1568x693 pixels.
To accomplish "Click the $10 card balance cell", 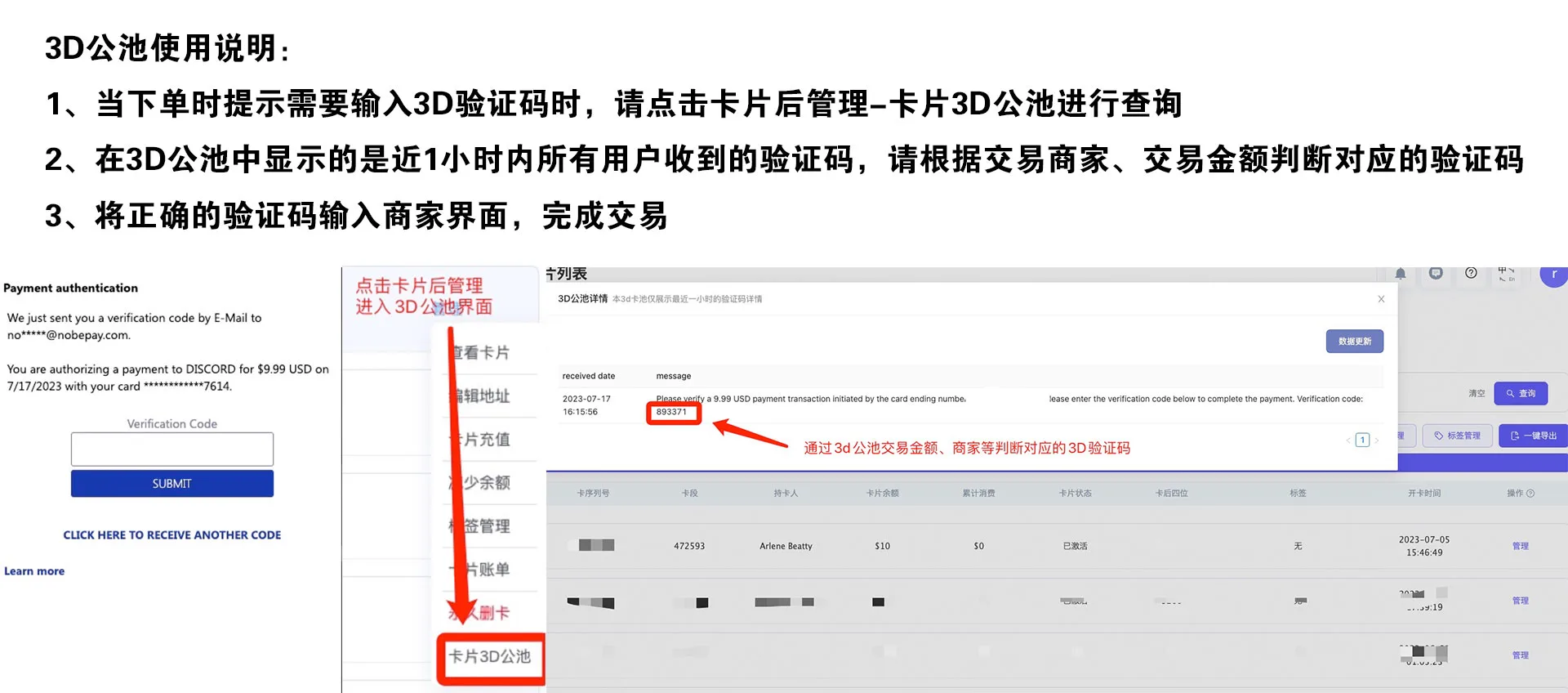I will 882,546.
